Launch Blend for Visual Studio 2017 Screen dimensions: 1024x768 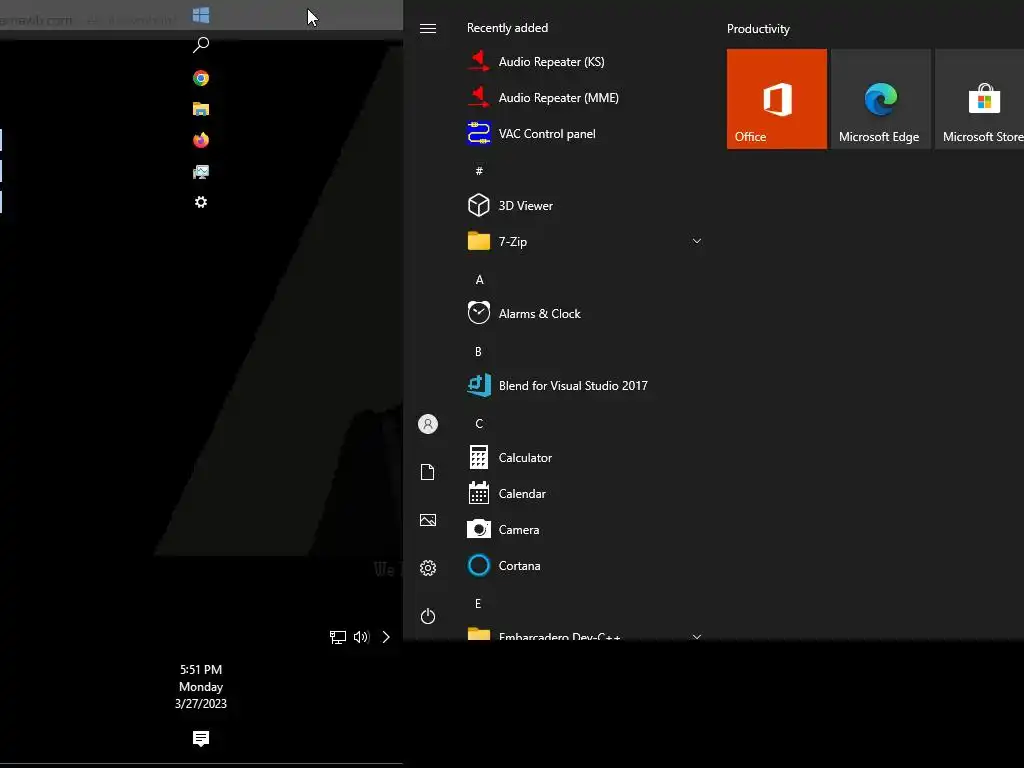pos(584,385)
